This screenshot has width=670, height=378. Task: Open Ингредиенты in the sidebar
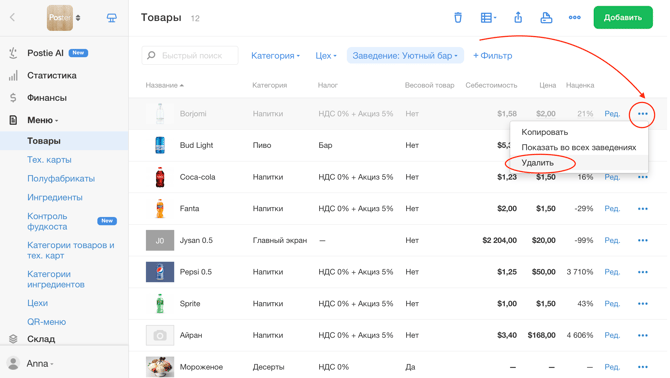coord(55,197)
